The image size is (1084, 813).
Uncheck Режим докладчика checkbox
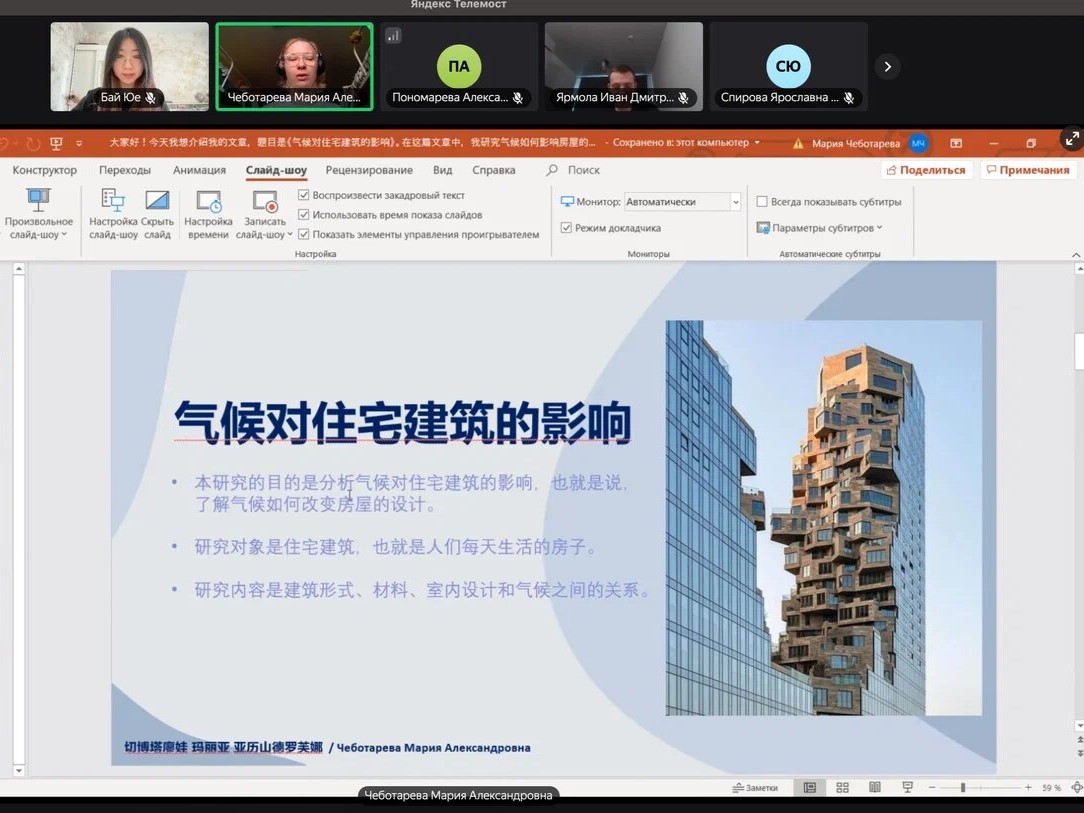coord(566,228)
